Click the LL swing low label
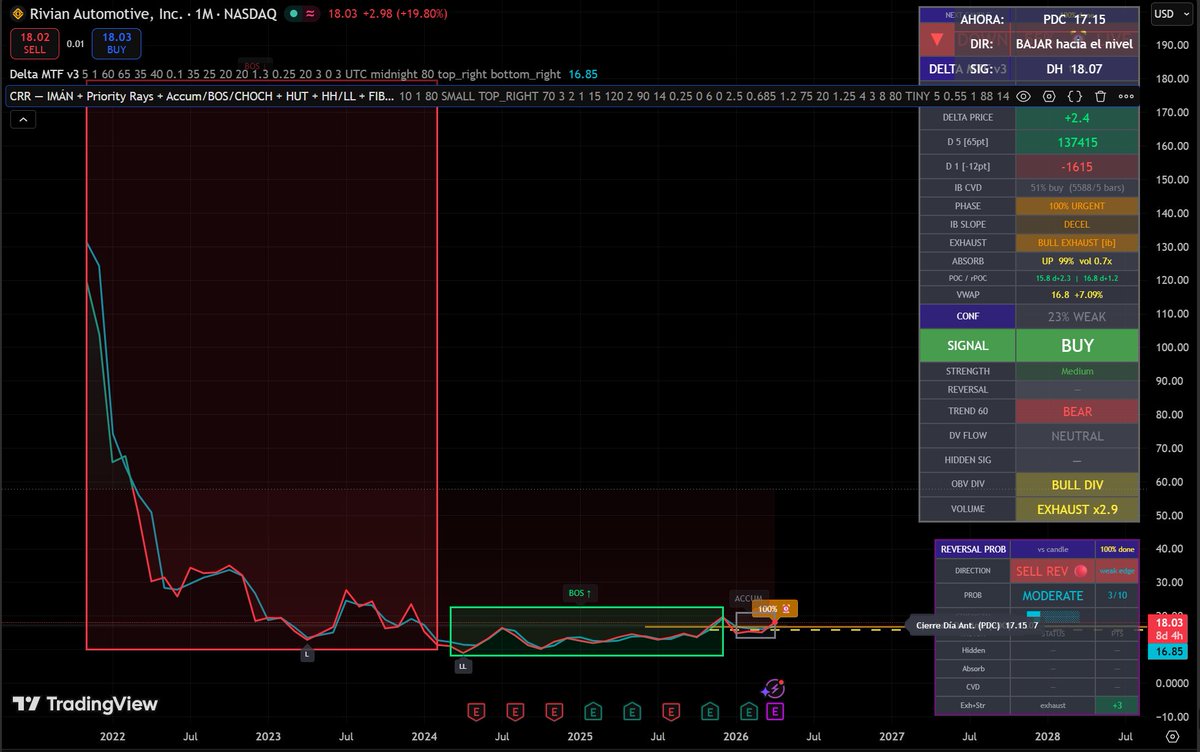The width and height of the screenshot is (1200, 752). [463, 665]
